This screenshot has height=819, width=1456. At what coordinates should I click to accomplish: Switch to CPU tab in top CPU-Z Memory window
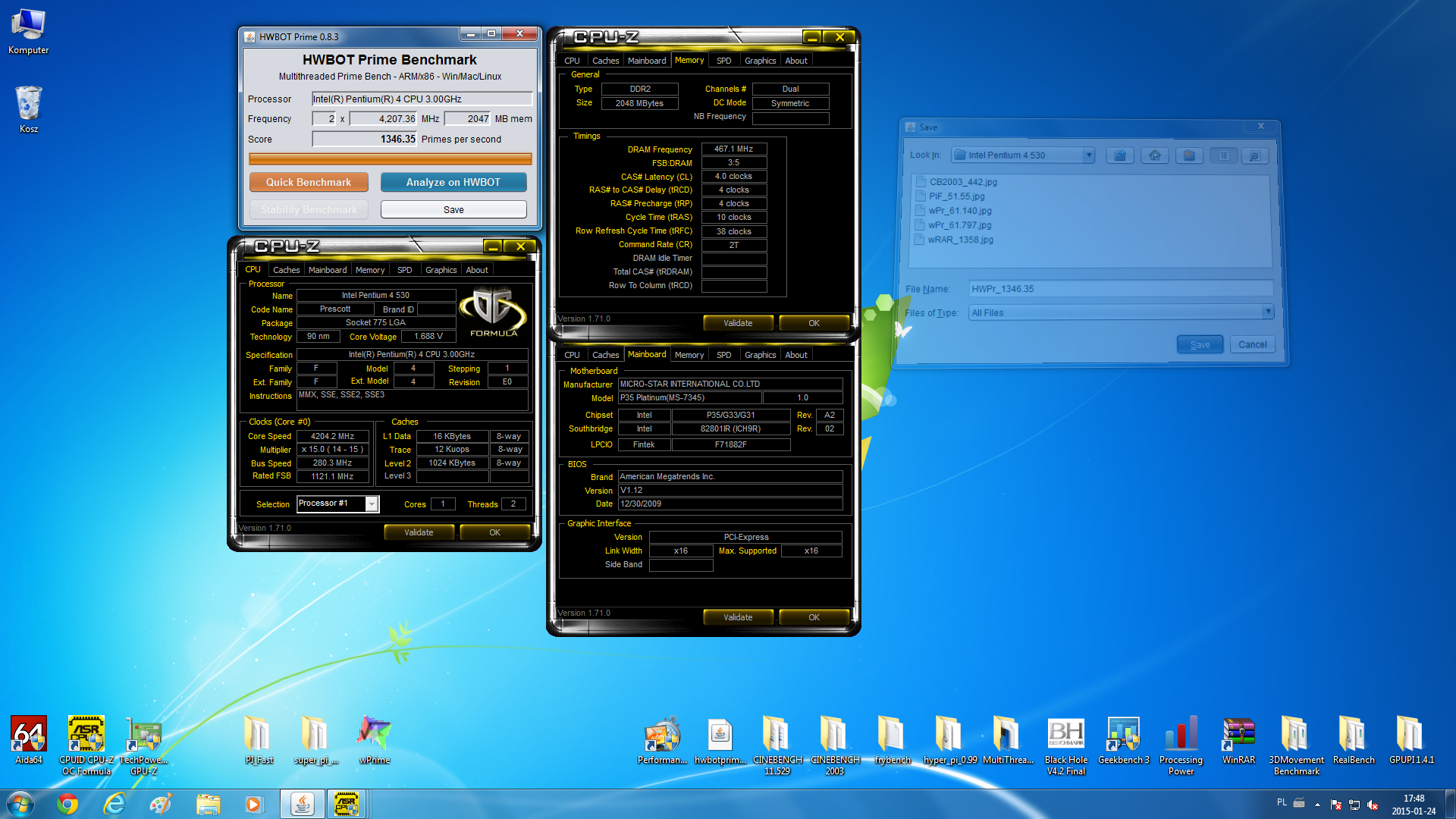click(x=572, y=61)
